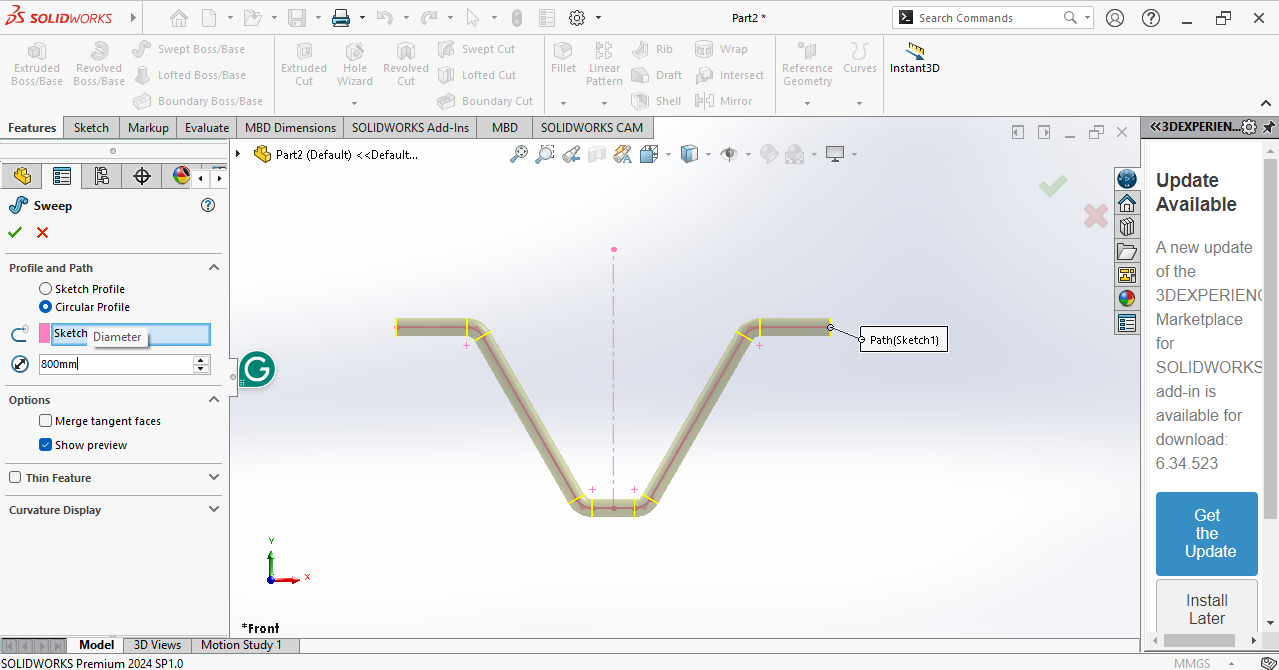Open the SOLIDWORKS Resources home icon in the task pane
Image resolution: width=1279 pixels, height=670 pixels.
[1127, 203]
